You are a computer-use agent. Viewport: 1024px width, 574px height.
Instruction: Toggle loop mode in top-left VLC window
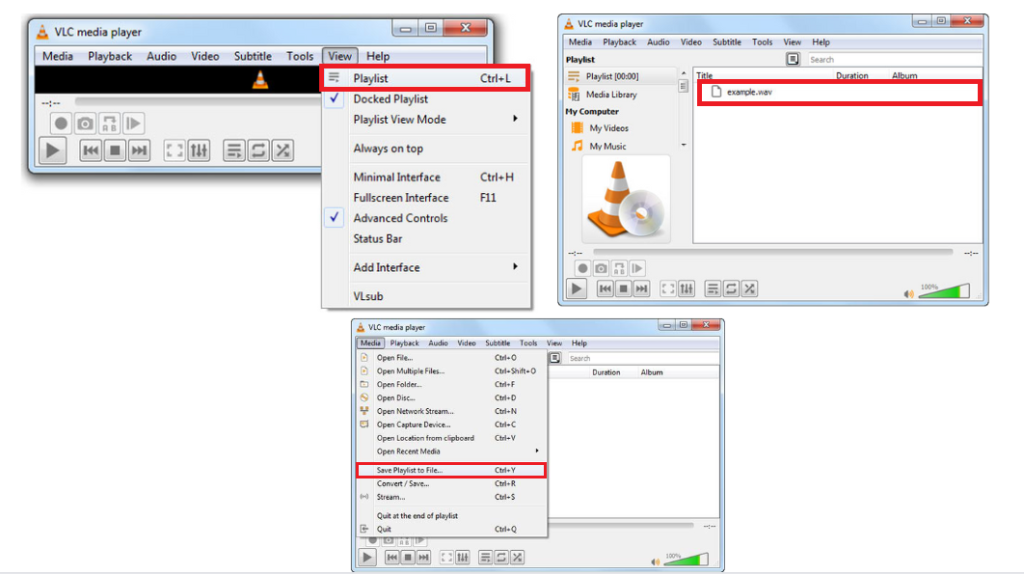[x=258, y=151]
